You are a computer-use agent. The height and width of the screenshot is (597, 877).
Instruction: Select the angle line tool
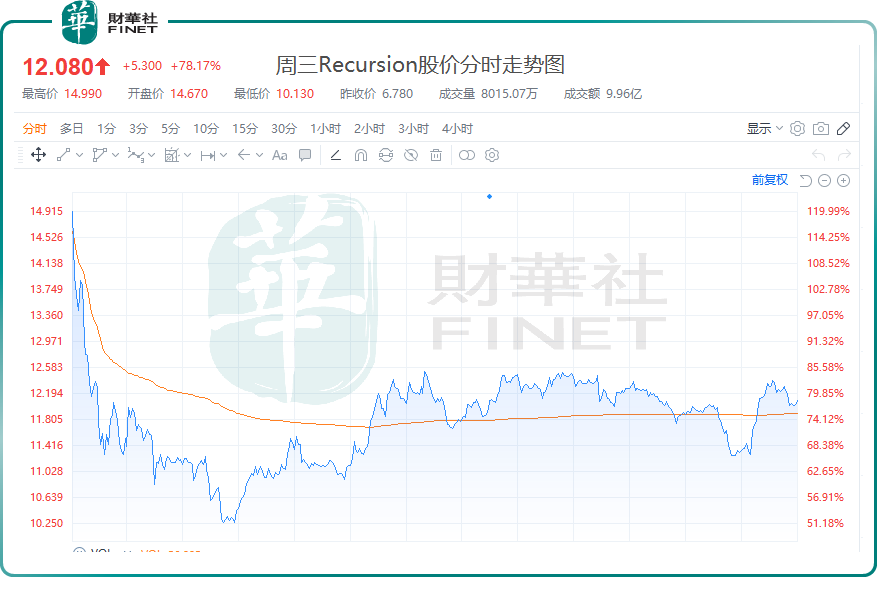[336, 155]
